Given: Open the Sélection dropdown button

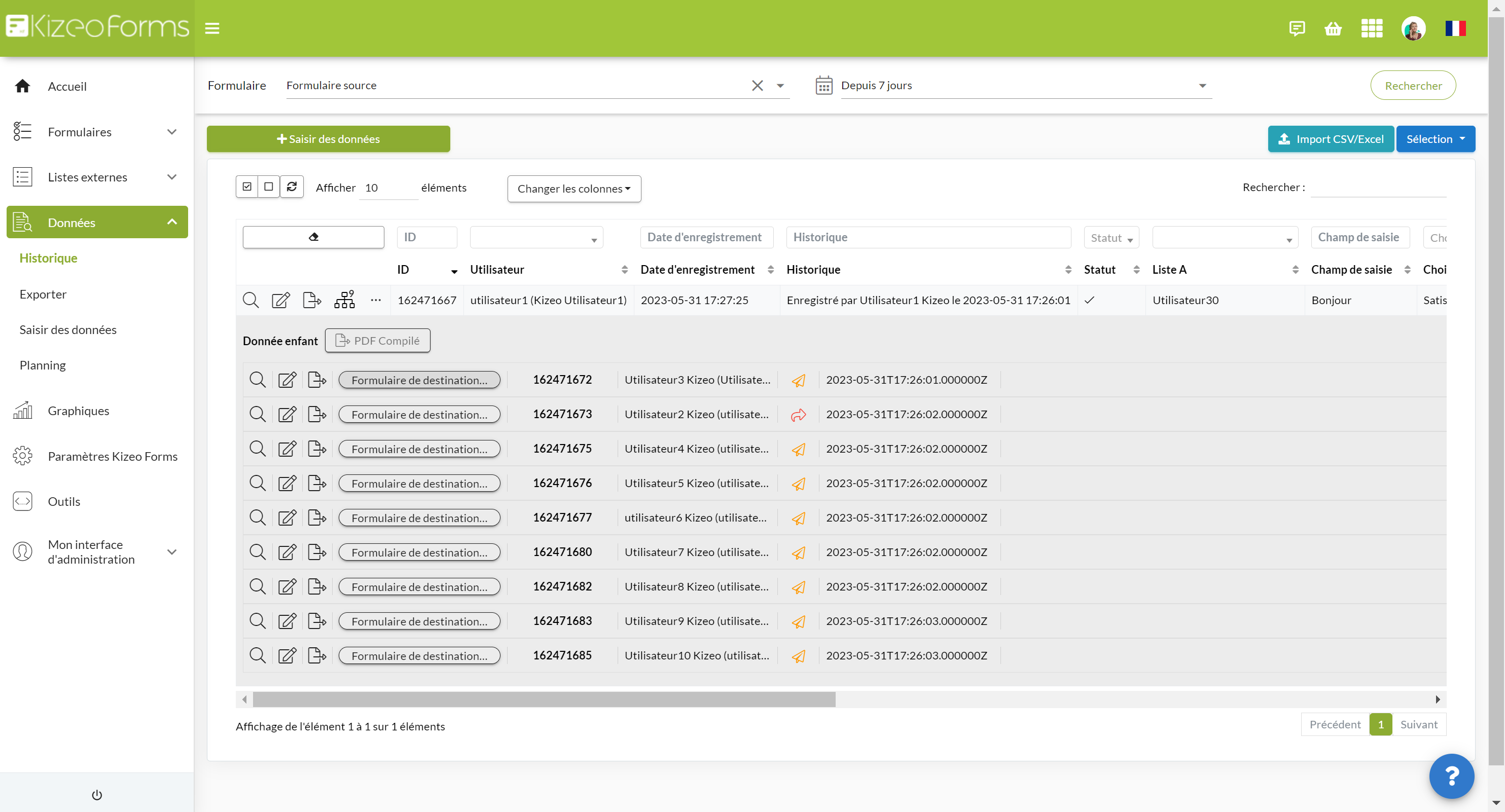Looking at the screenshot, I should [x=1435, y=138].
